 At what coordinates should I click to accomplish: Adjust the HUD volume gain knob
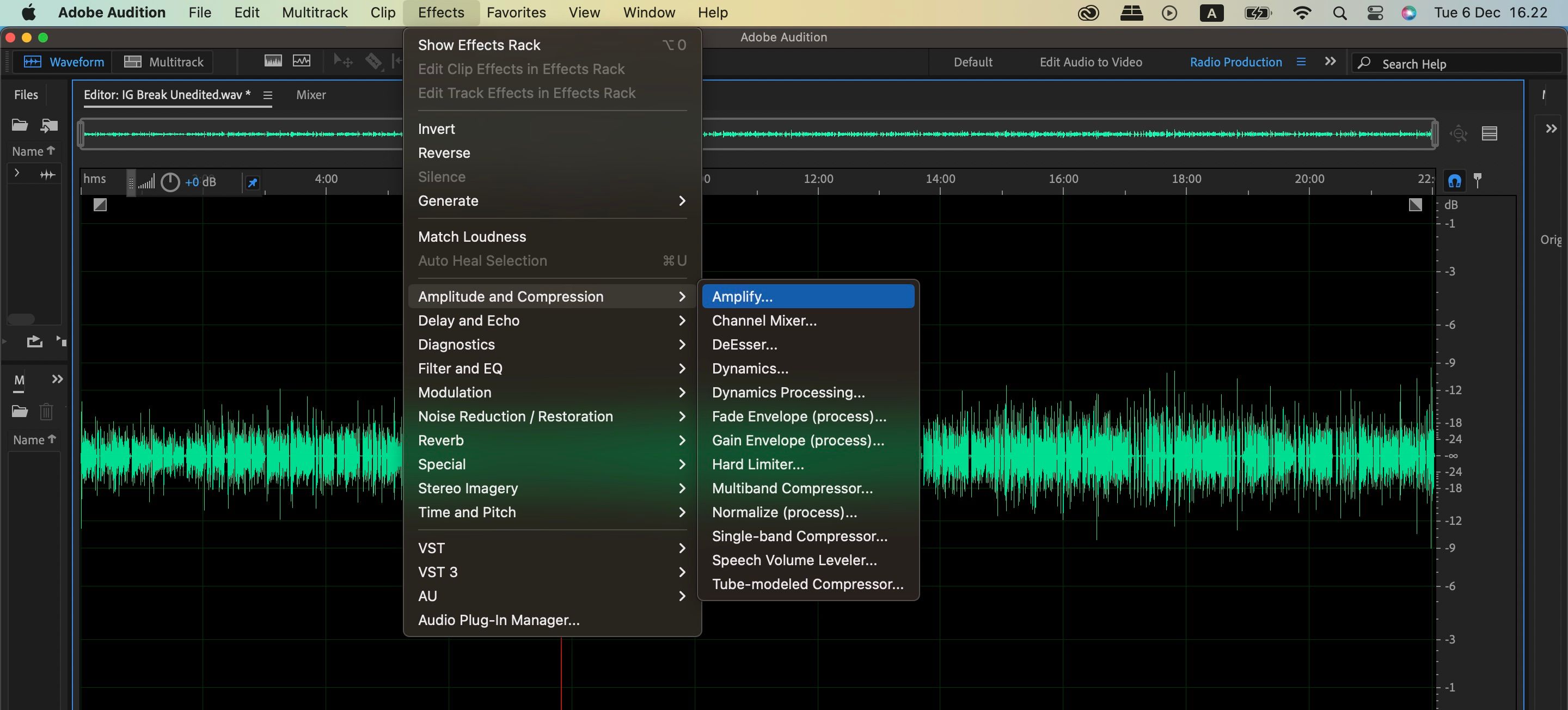pyautogui.click(x=170, y=182)
